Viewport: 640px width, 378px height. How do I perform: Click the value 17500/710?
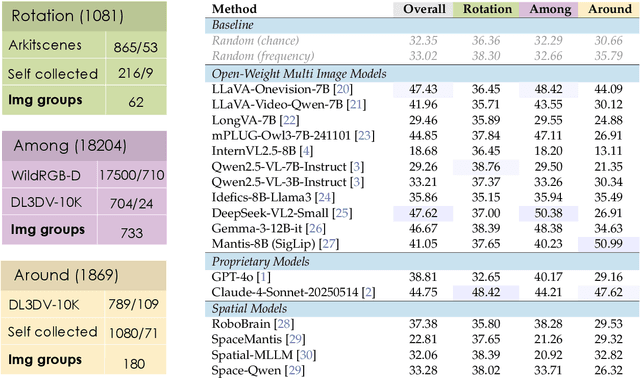(x=132, y=175)
